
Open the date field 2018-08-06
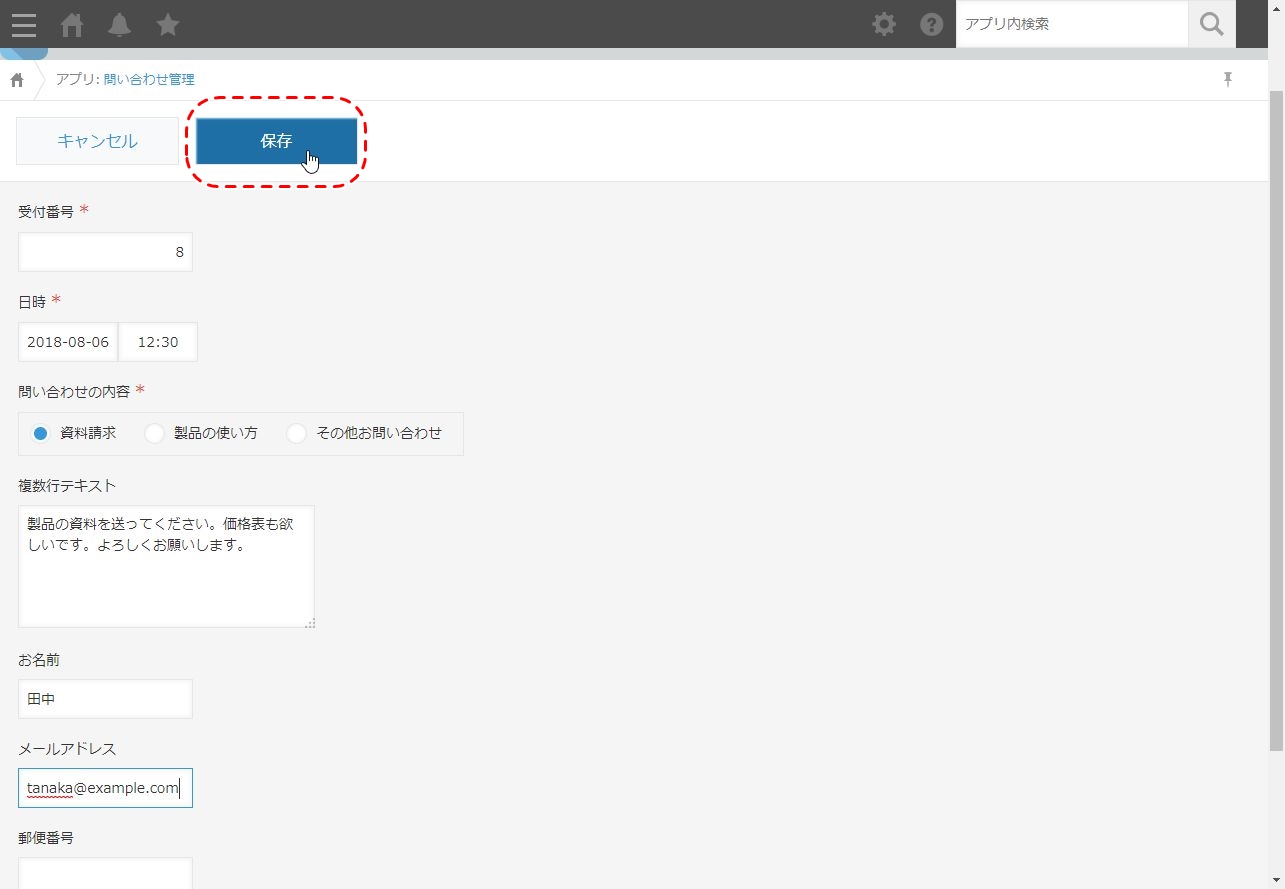(68, 342)
